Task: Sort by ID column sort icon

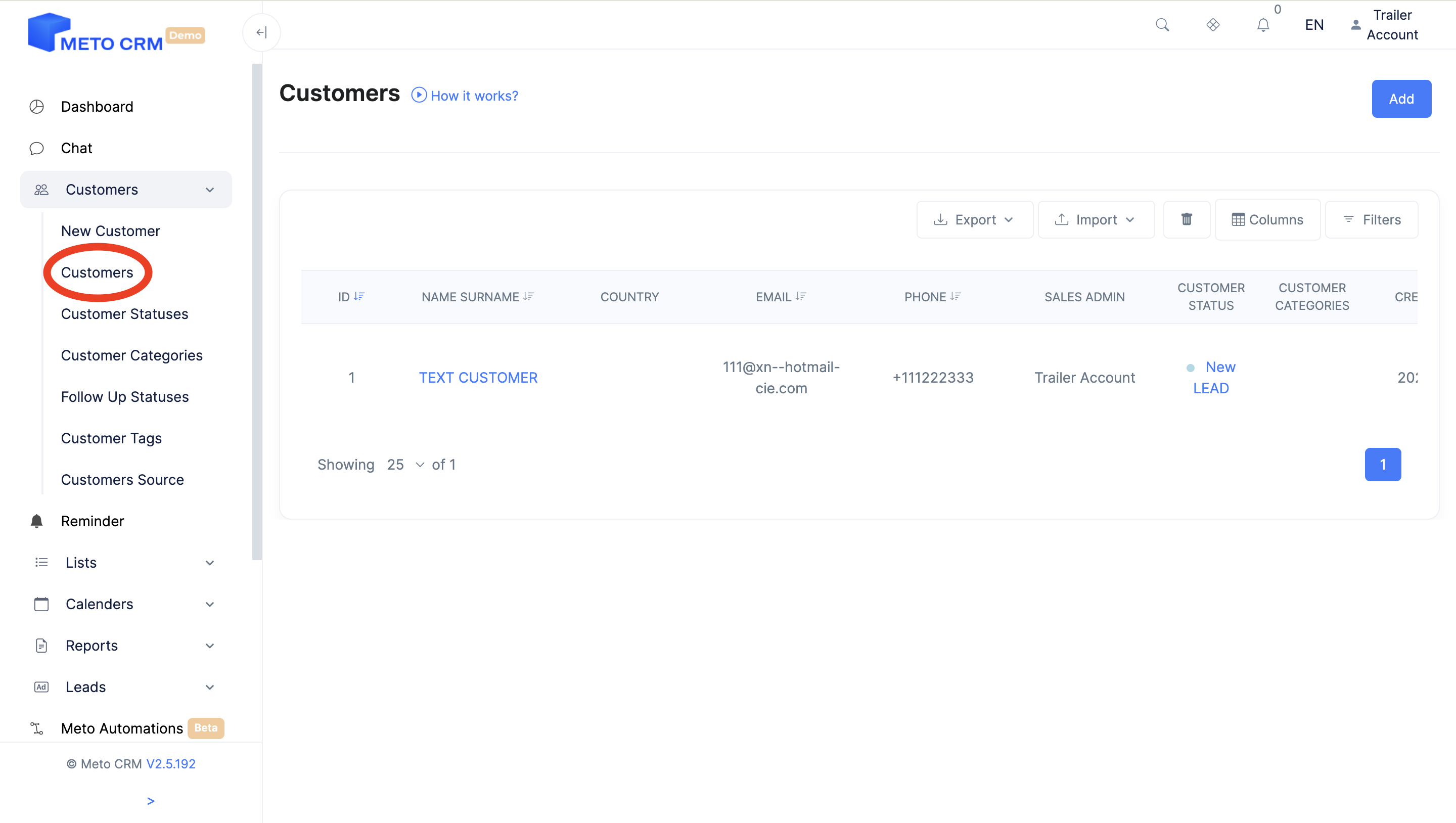Action: tap(359, 296)
